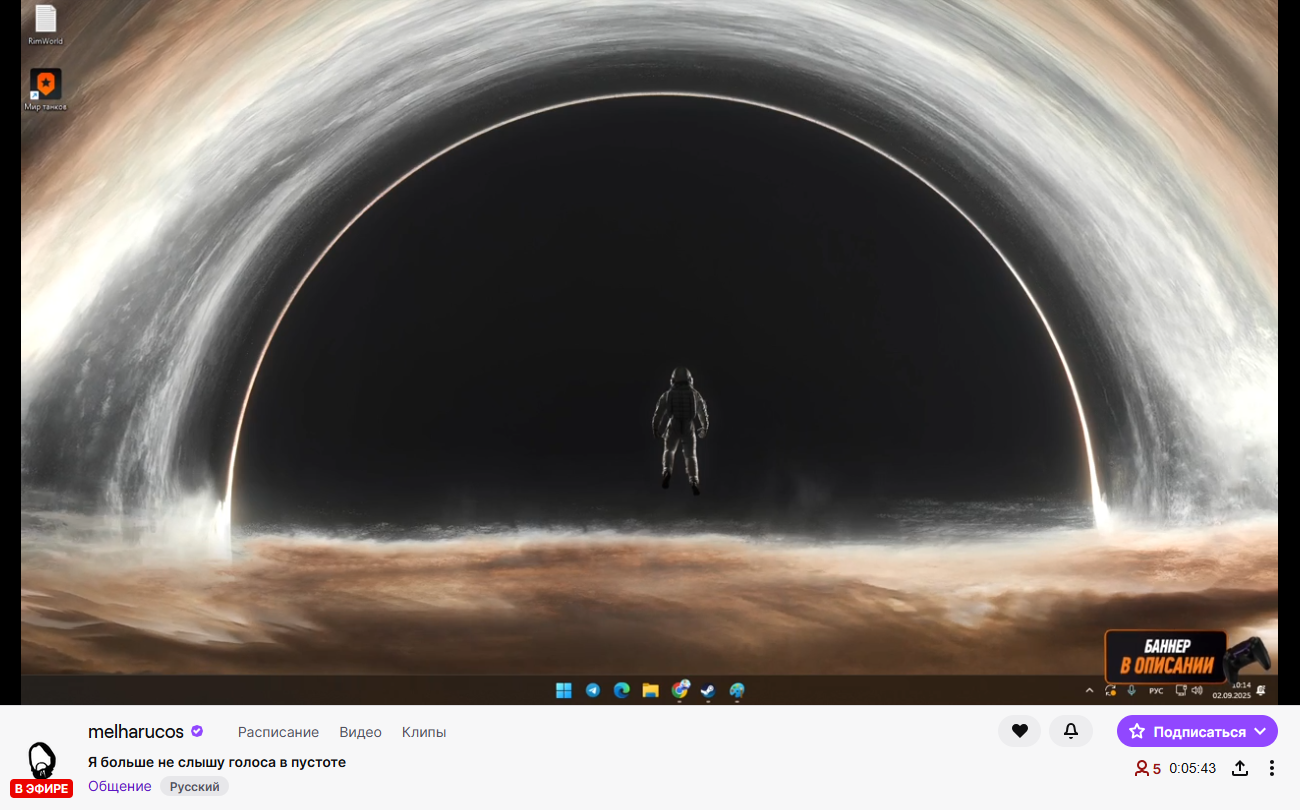Open the three-dot more options menu
This screenshot has width=1300, height=810.
(x=1272, y=768)
